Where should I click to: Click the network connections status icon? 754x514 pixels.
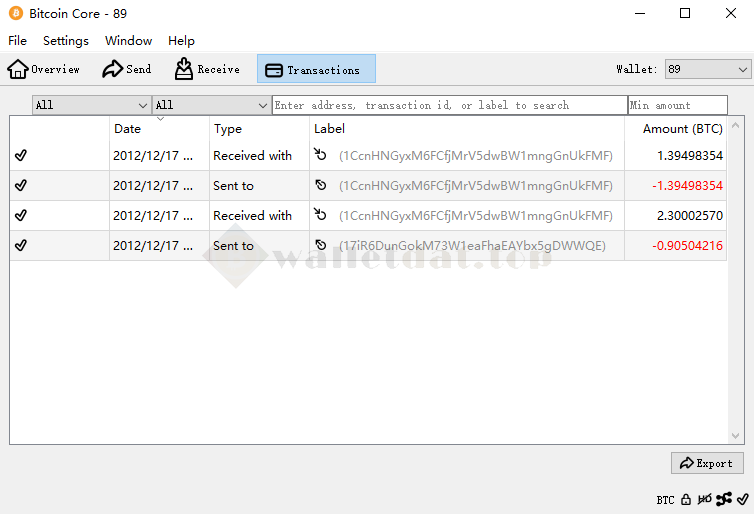pyautogui.click(x=724, y=499)
